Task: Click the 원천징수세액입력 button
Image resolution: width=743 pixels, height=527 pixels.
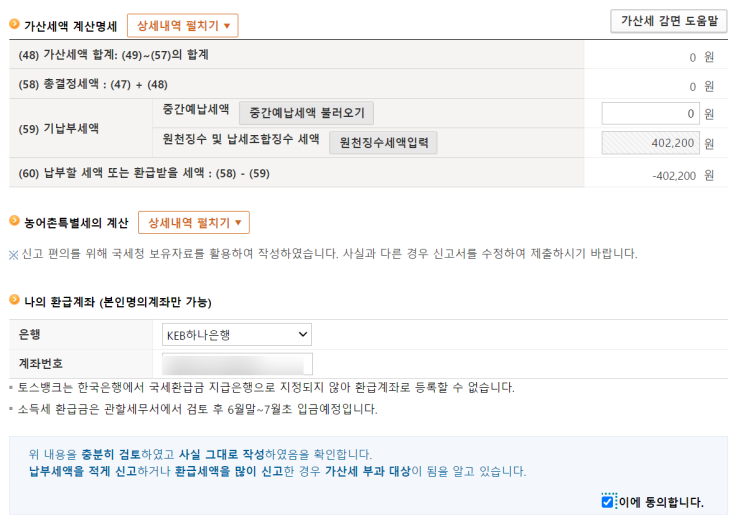Action: pos(383,143)
